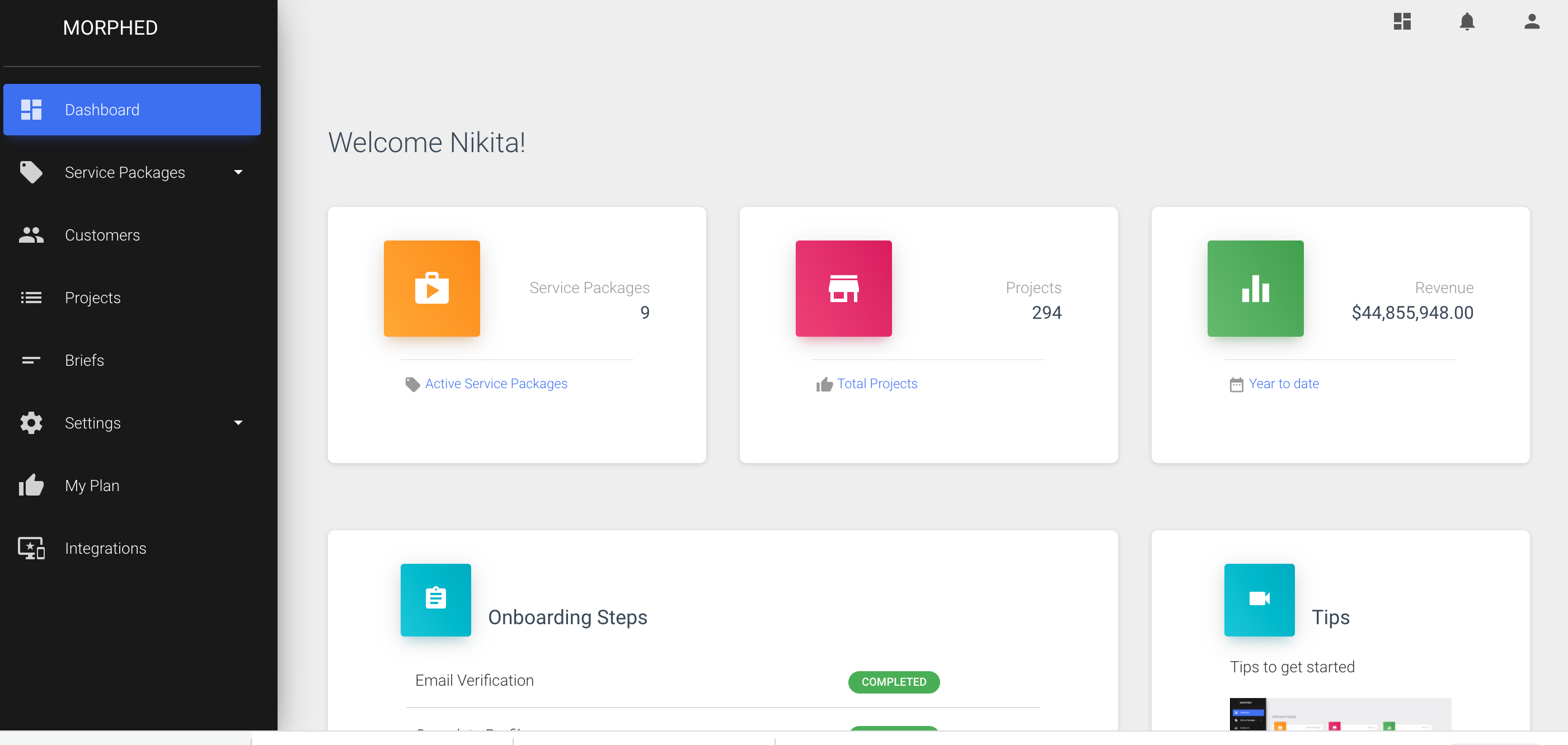This screenshot has height=745, width=1568.
Task: Click the Onboarding Steps clipboard icon
Action: 435,599
